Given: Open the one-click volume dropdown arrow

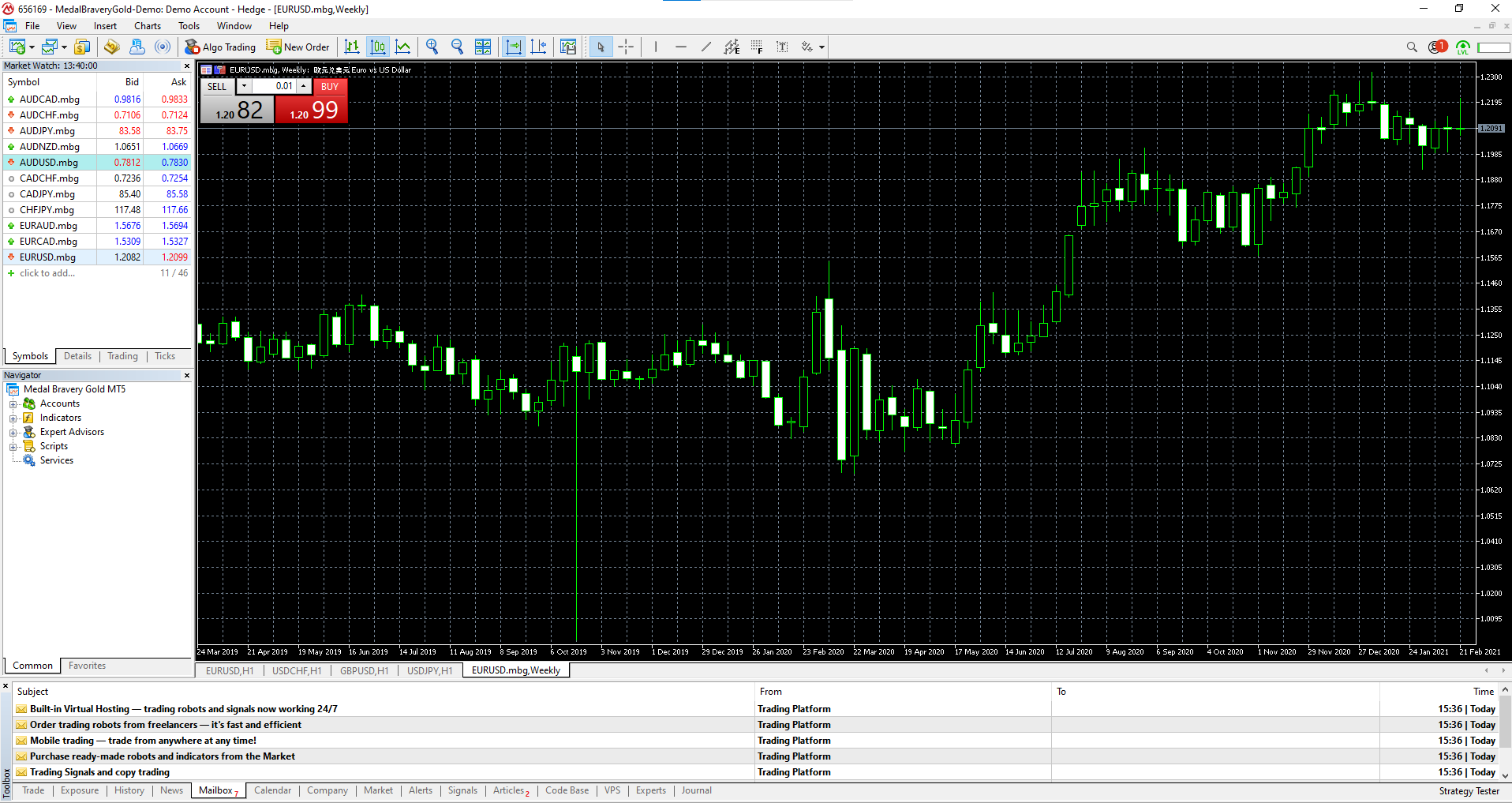Looking at the screenshot, I should (244, 86).
